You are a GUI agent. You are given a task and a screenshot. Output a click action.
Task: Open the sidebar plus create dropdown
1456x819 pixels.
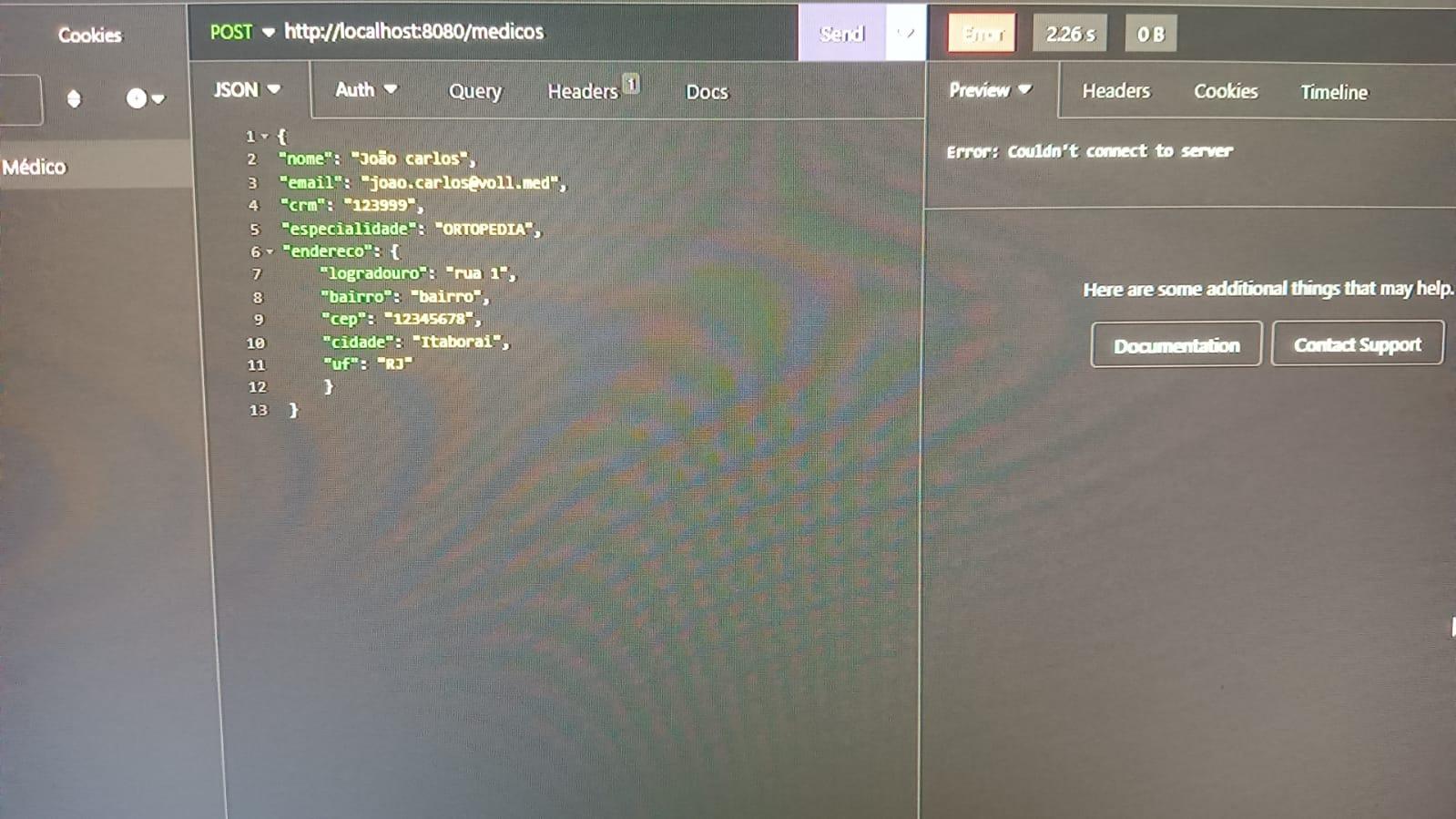tap(146, 98)
